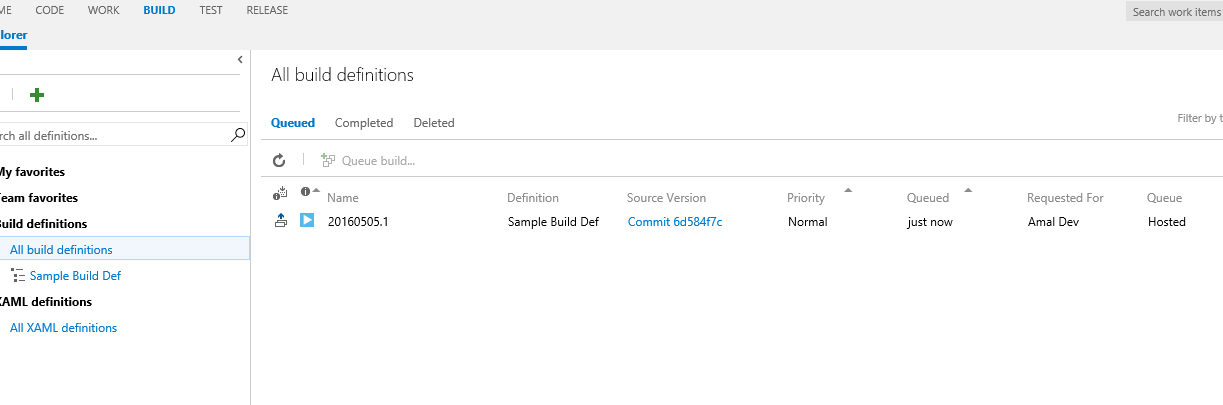Collapse the left pane with the chevron
The image size is (1223, 405).
(x=240, y=60)
